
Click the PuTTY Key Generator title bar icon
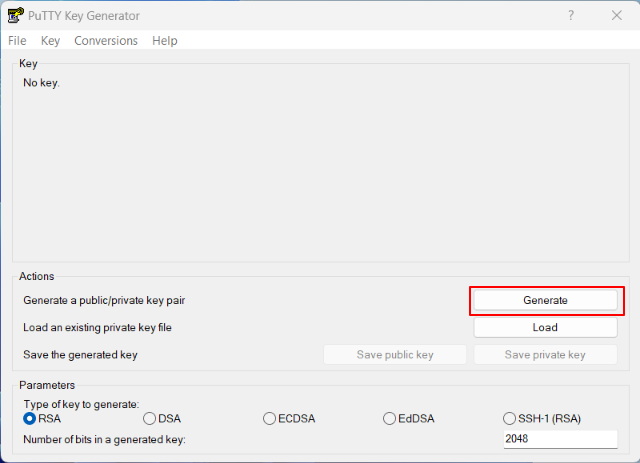coord(15,15)
